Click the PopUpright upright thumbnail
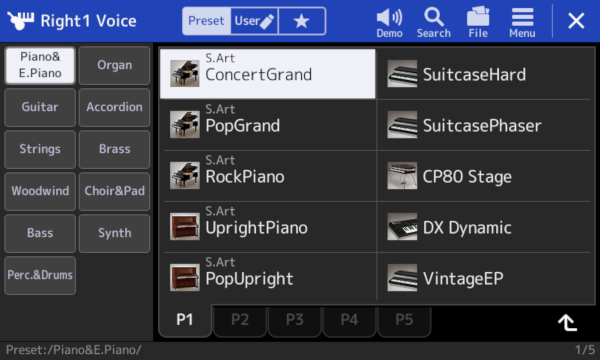Screen dimensions: 600x360 click(x=185, y=277)
